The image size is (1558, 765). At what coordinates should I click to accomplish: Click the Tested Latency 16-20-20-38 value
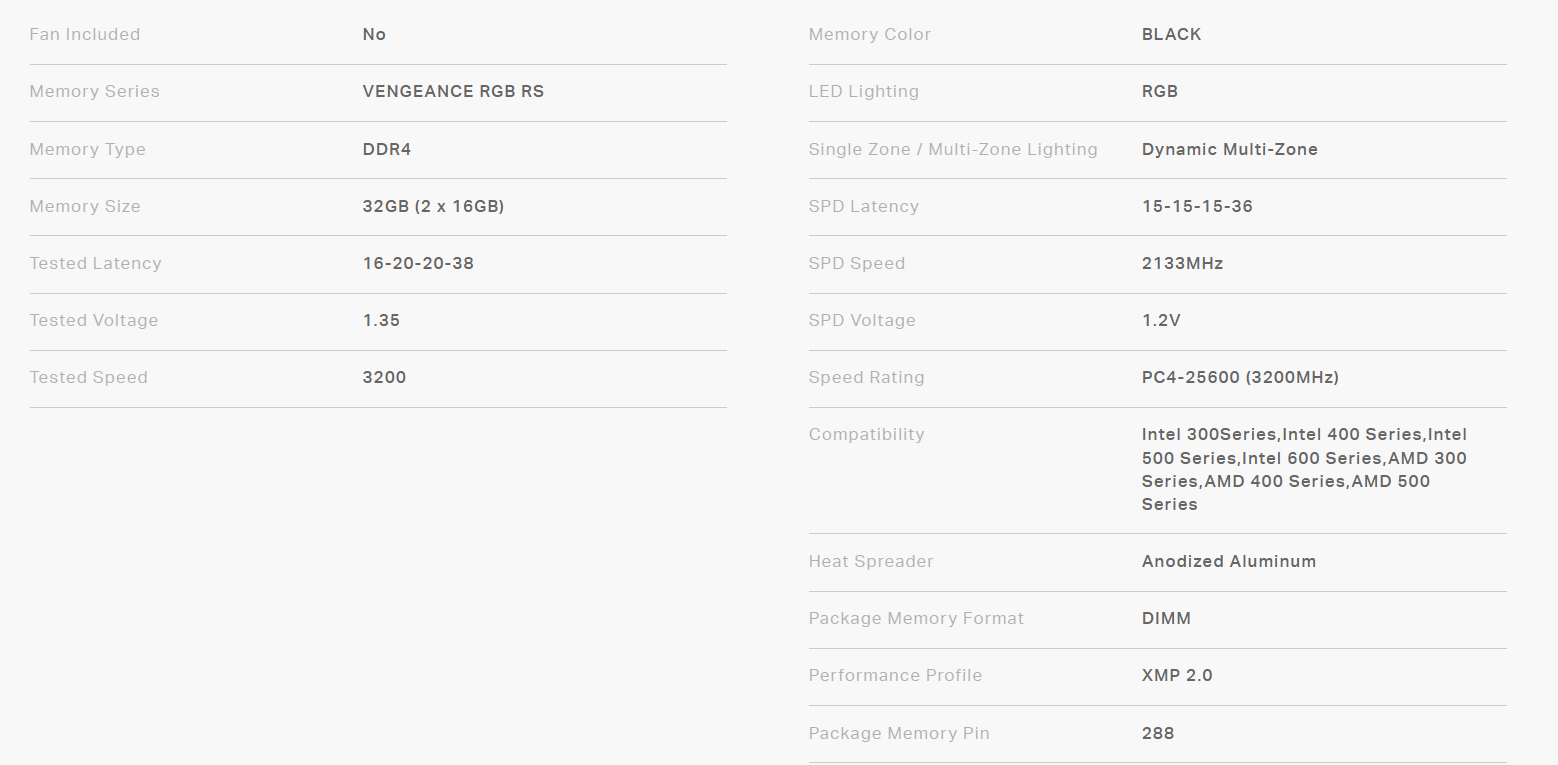[x=418, y=263]
